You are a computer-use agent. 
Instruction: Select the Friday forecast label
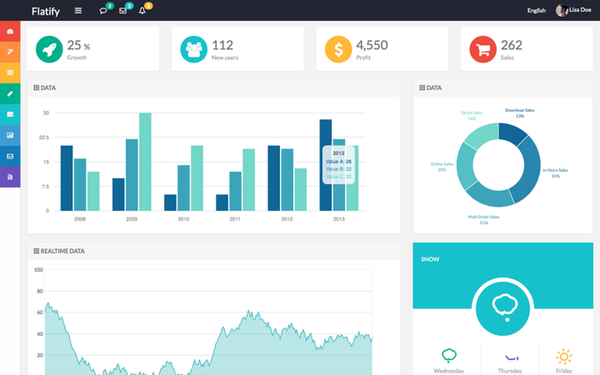click(x=564, y=371)
